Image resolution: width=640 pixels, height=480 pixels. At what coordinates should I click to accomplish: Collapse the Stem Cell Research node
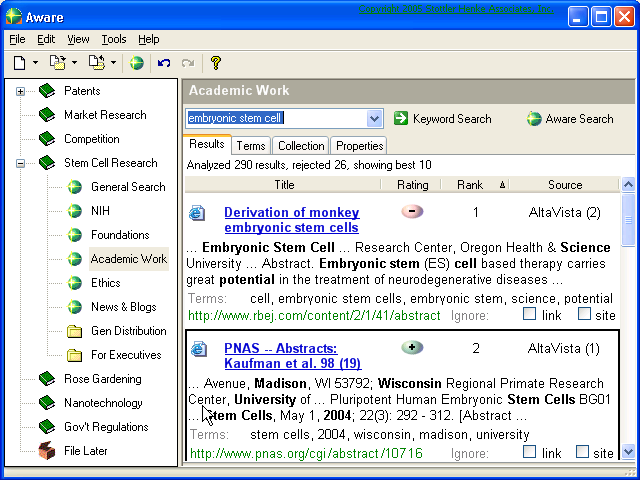(x=20, y=163)
